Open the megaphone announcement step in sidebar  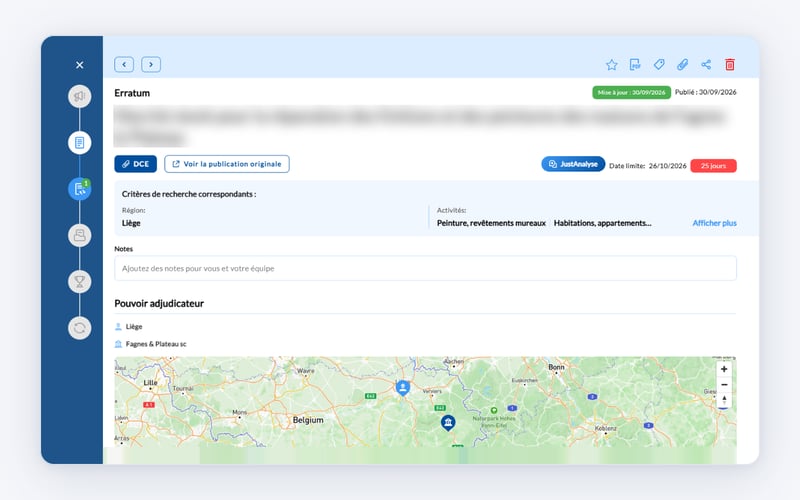[80, 96]
